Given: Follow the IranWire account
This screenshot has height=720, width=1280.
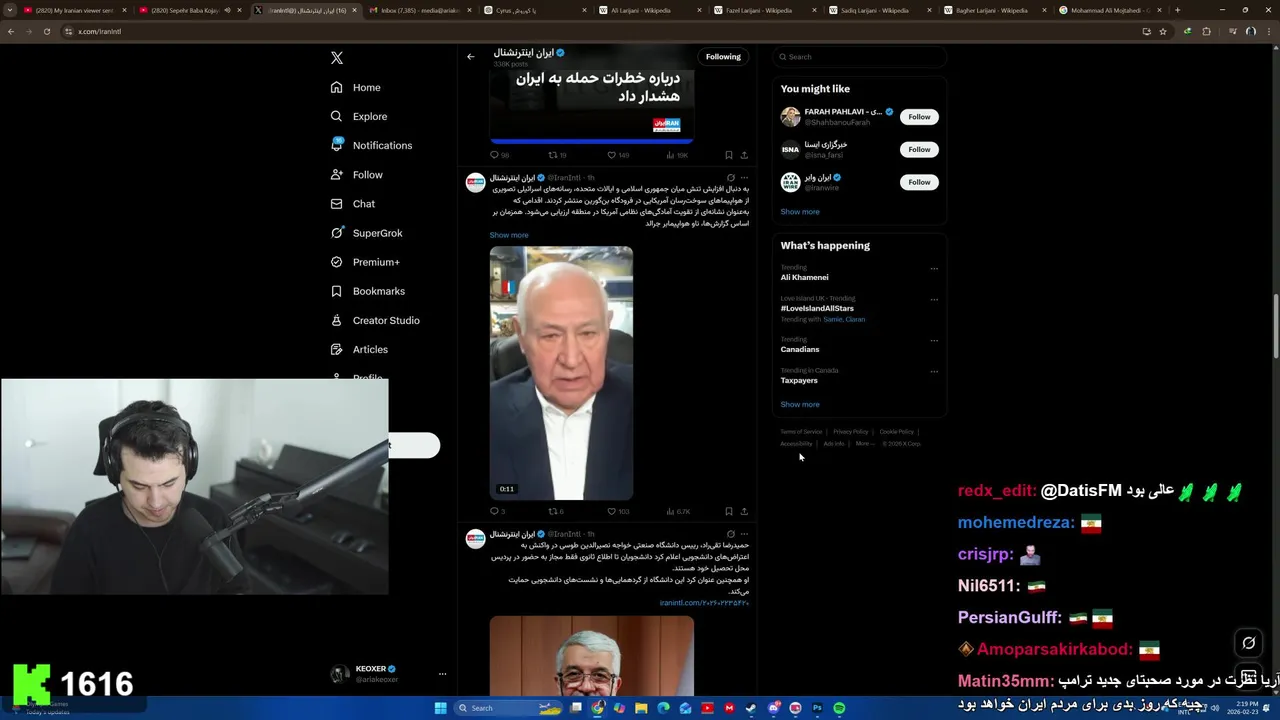Looking at the screenshot, I should (919, 182).
